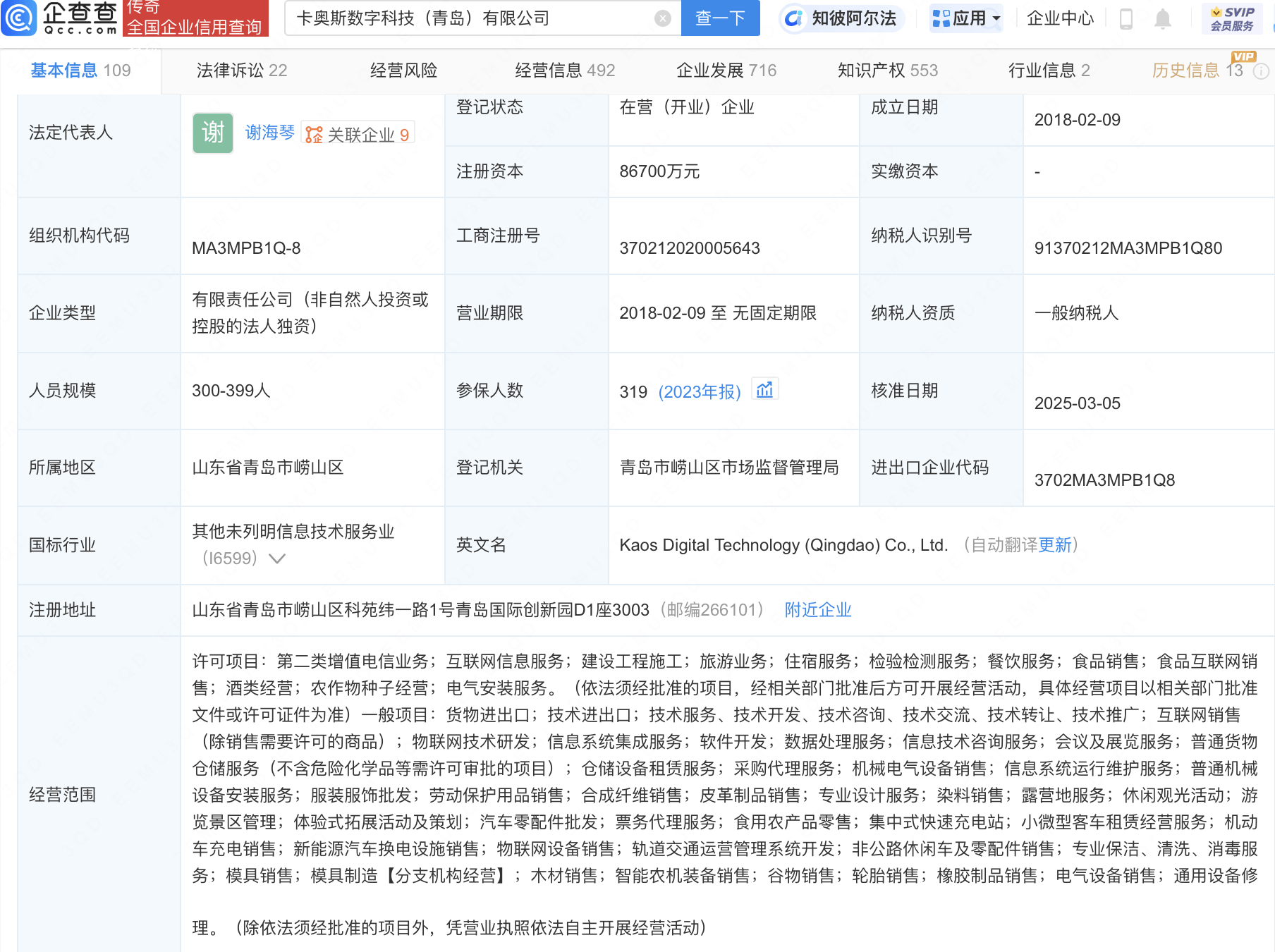
Task: Switch to the 基本信息 tab
Action: point(80,71)
